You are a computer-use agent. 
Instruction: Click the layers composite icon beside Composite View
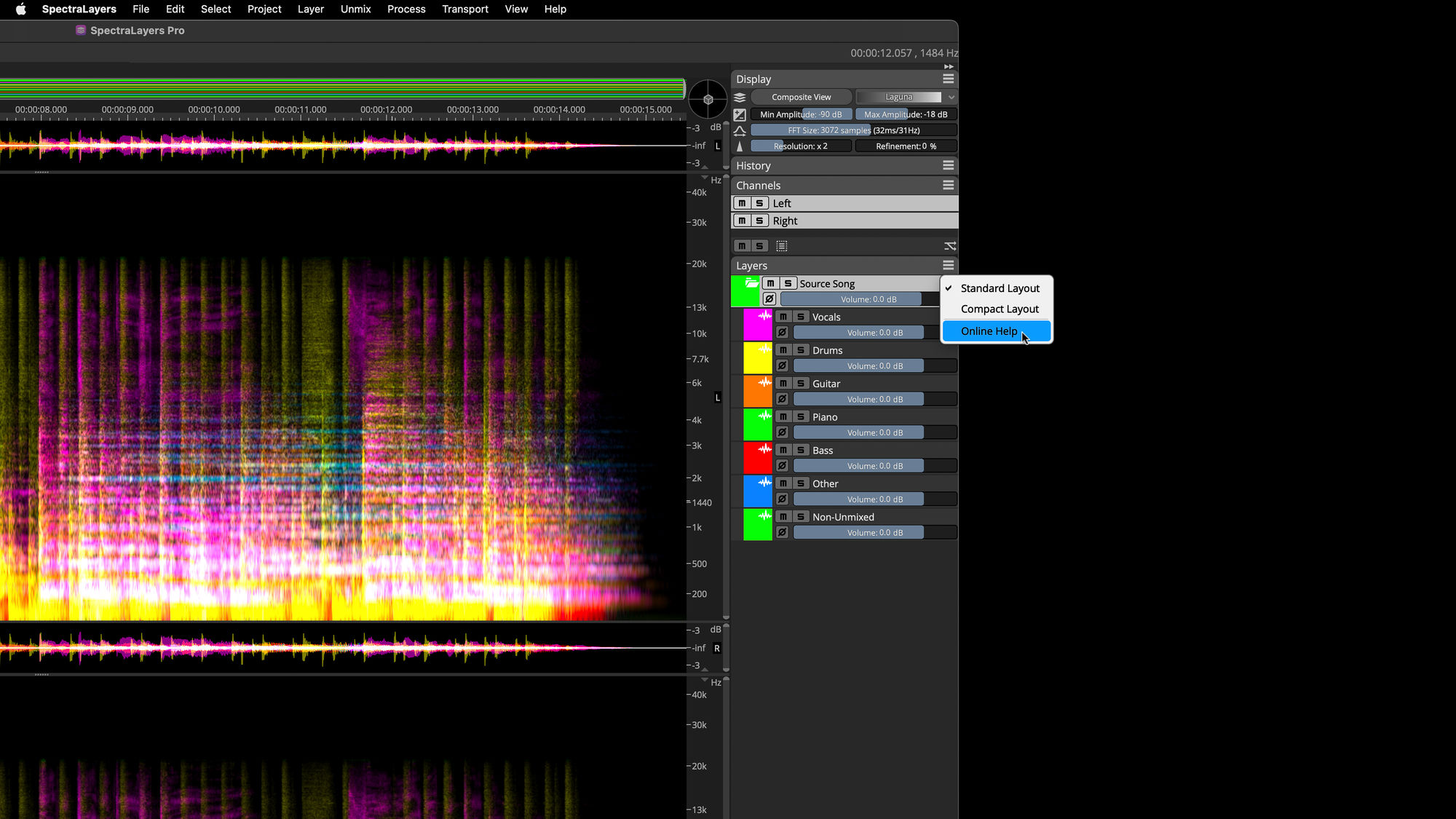pyautogui.click(x=740, y=97)
